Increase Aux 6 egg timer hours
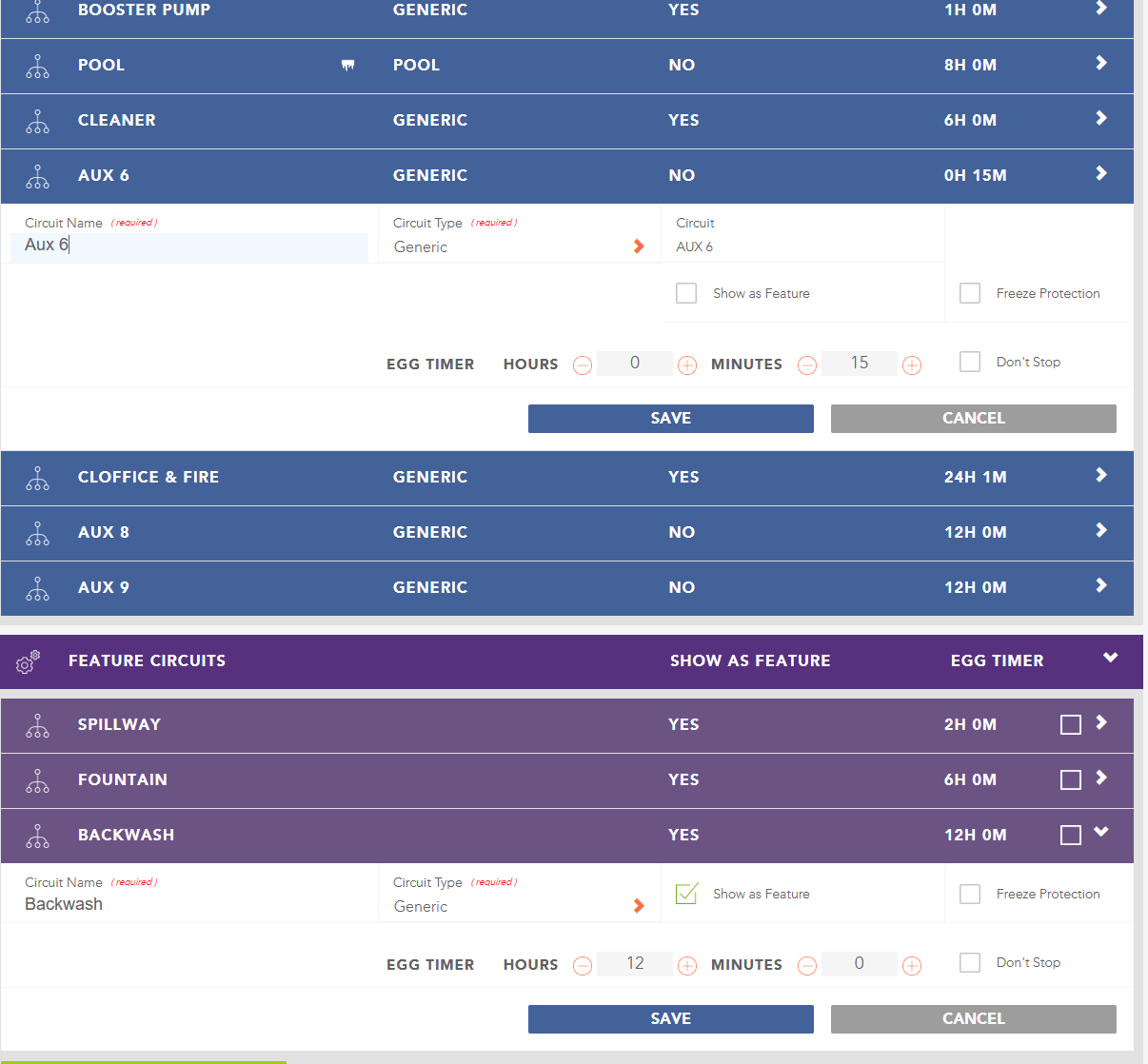Screen dimensions: 1148x1064 687,365
